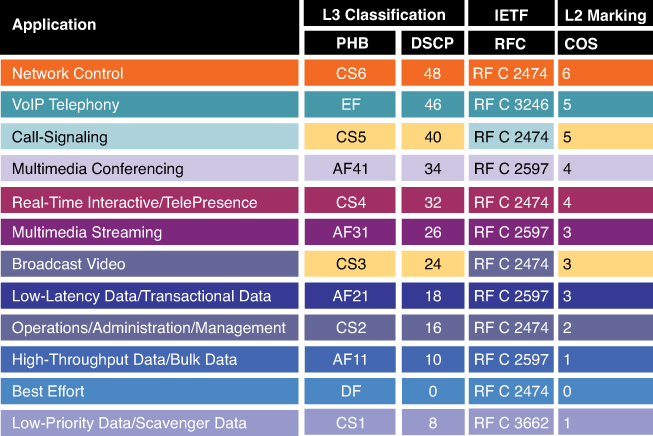653x436 pixels.
Task: Click the PHB column header
Action: 351,44
